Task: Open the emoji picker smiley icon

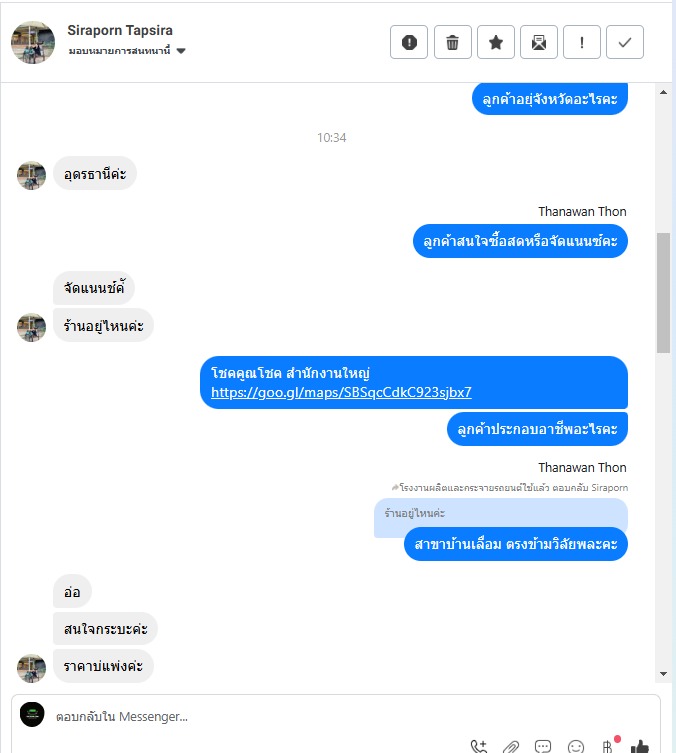Action: (x=576, y=746)
